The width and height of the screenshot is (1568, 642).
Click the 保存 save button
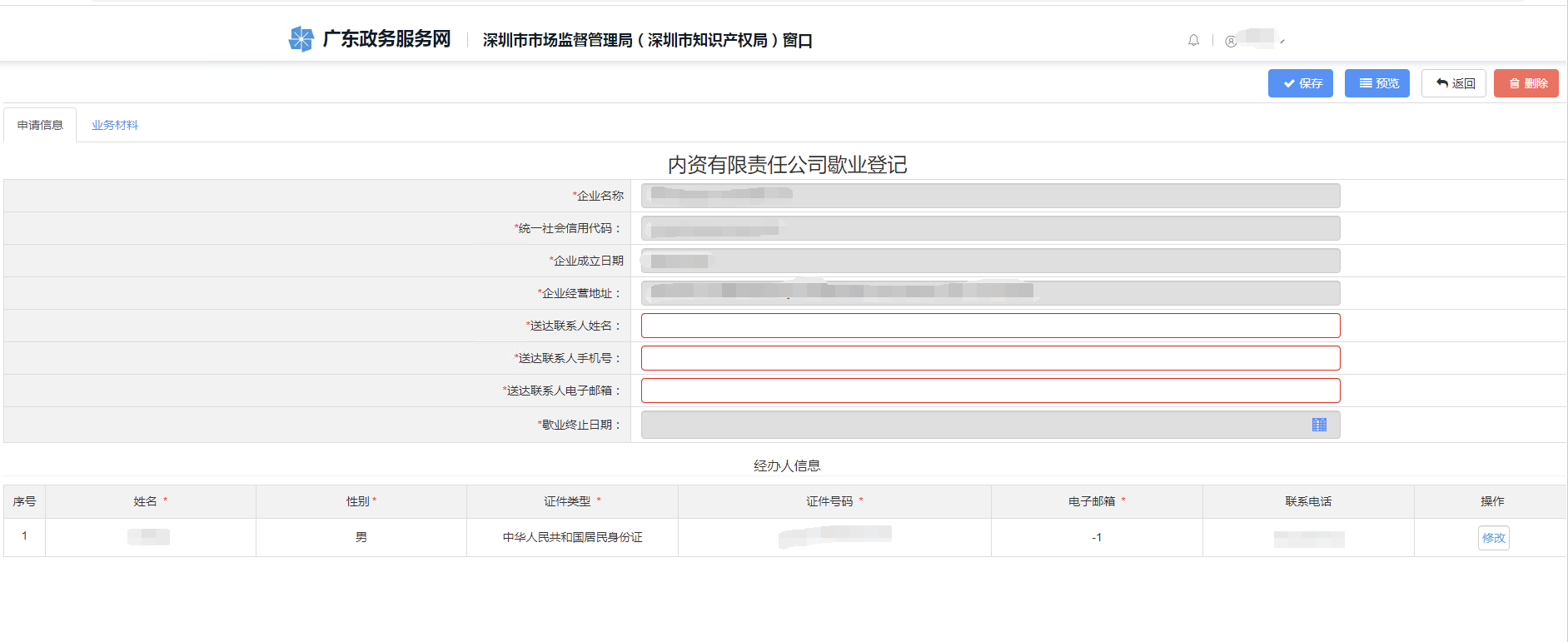(x=1300, y=83)
